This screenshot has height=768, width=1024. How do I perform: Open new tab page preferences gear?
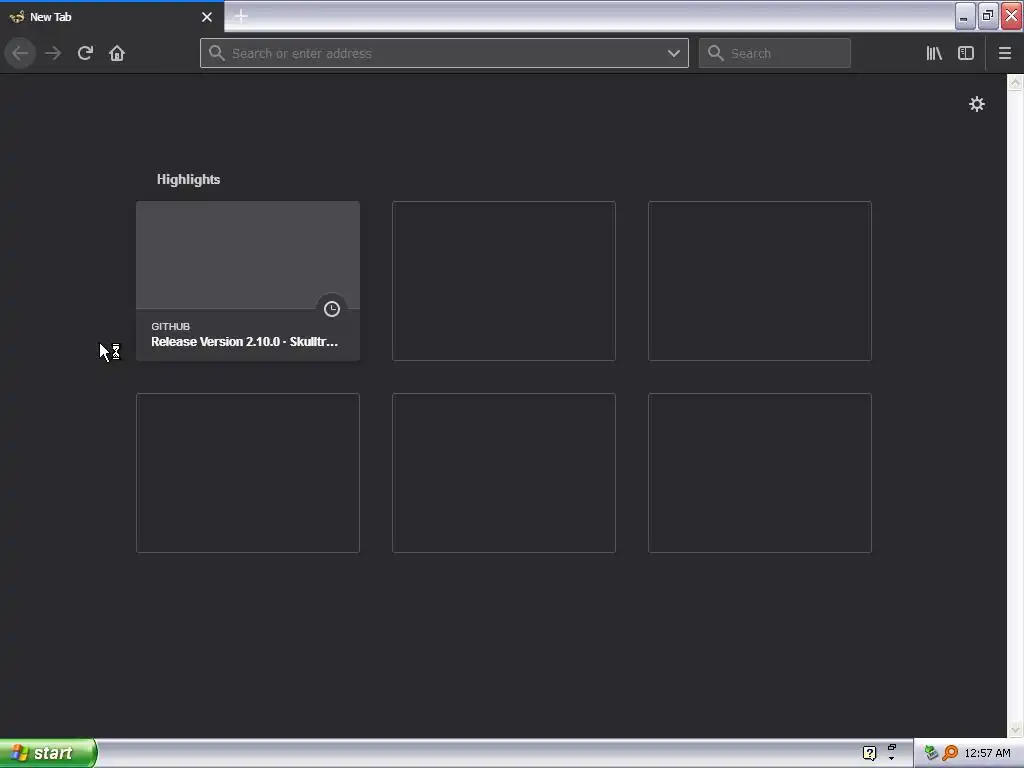point(977,104)
